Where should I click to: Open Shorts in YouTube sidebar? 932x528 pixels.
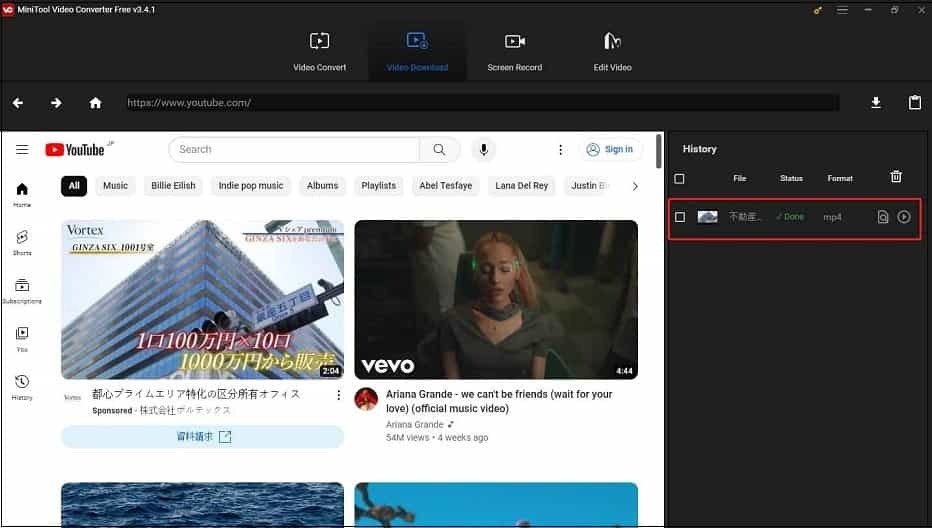coord(22,243)
